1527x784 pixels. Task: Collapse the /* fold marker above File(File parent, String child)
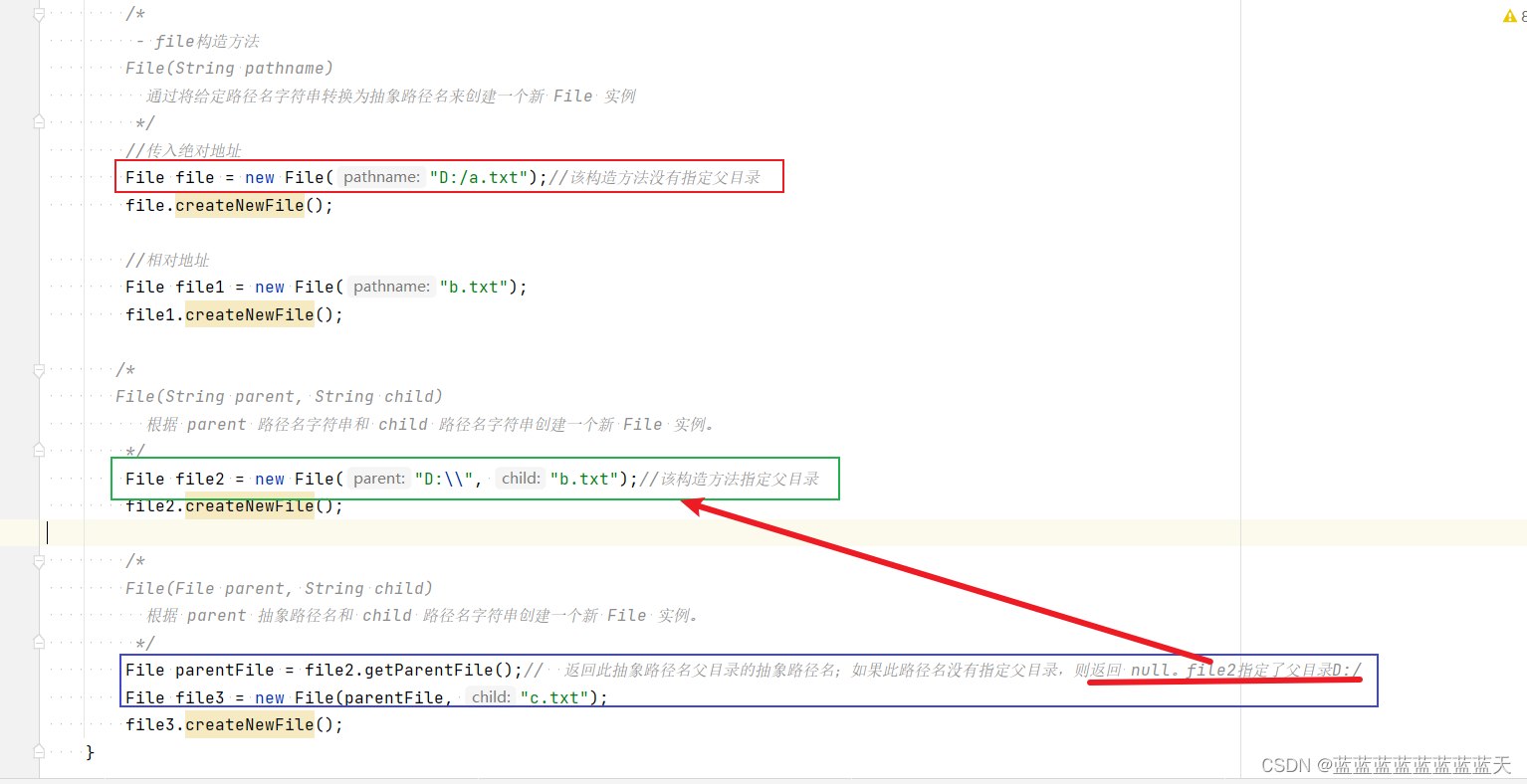[x=39, y=561]
